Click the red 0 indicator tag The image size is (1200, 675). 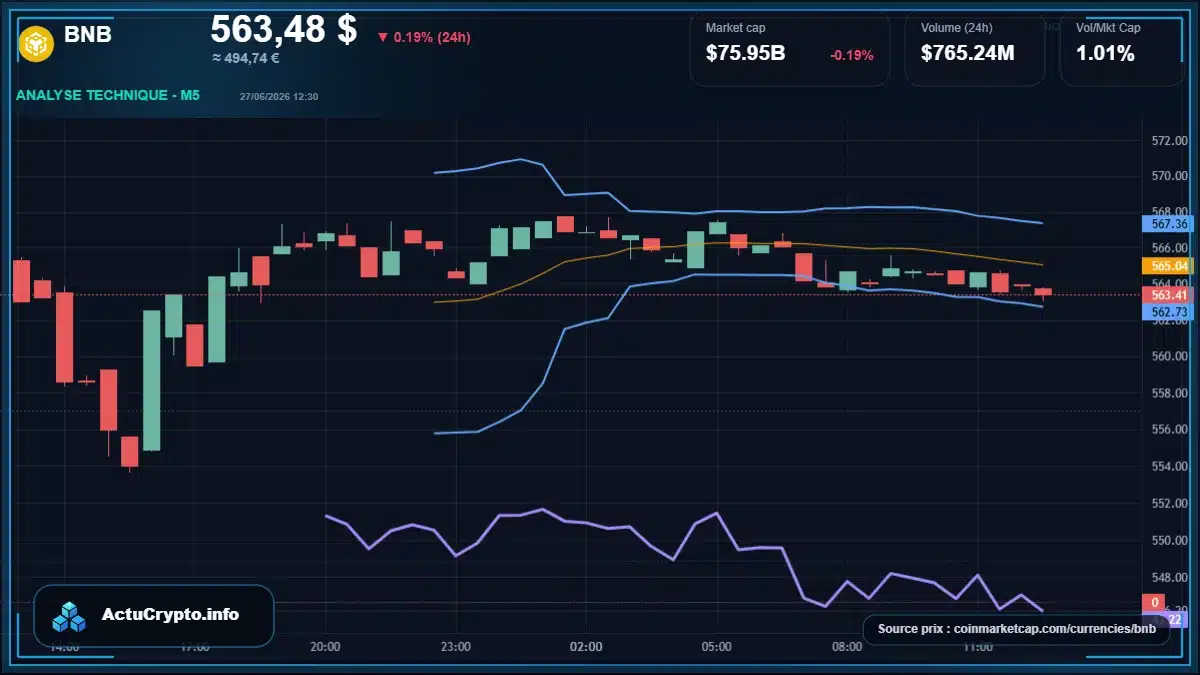pos(1154,603)
